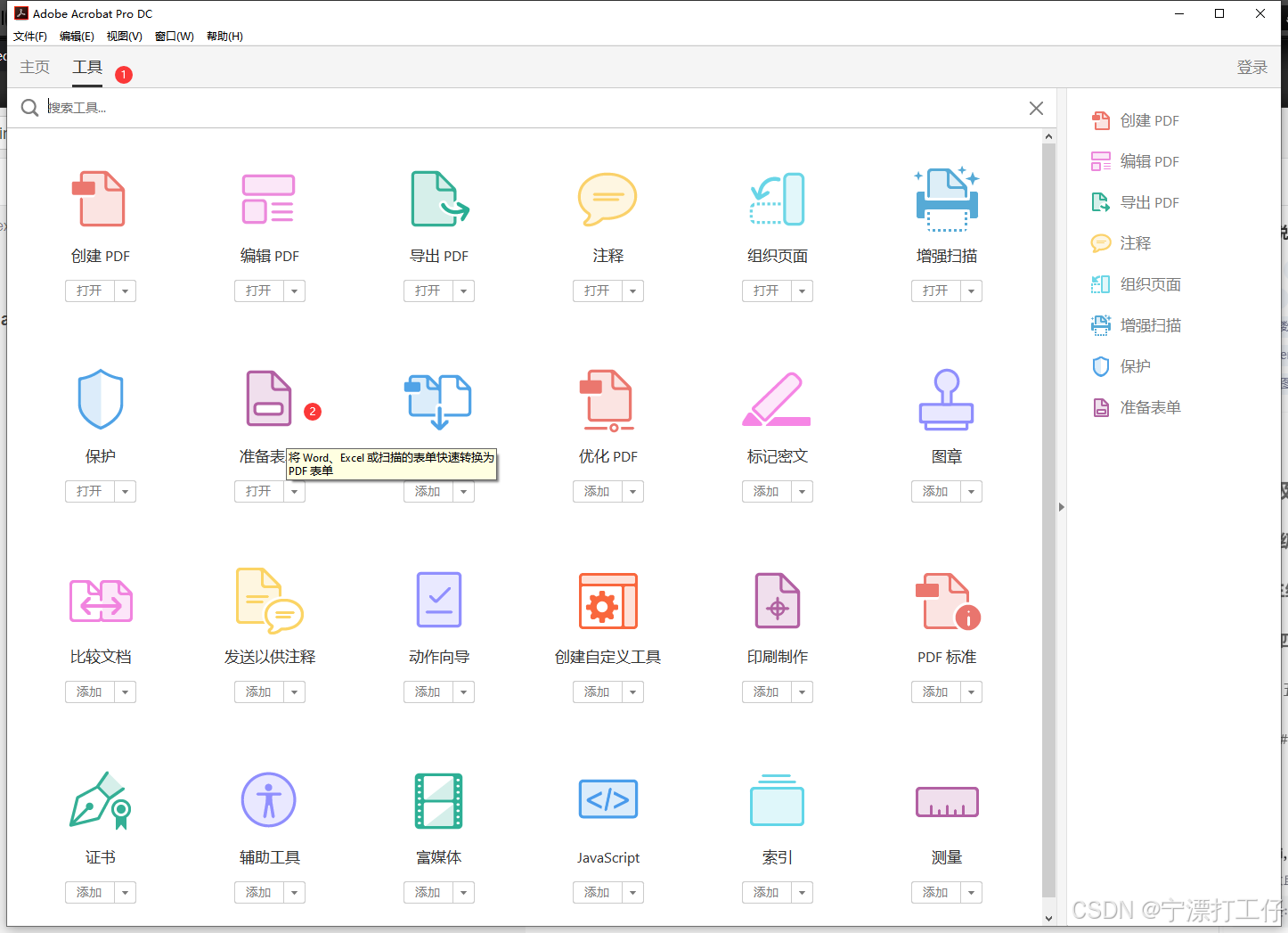Open 导出 PDF shortcut in right pane
The image size is (1288, 933).
coord(1136,202)
